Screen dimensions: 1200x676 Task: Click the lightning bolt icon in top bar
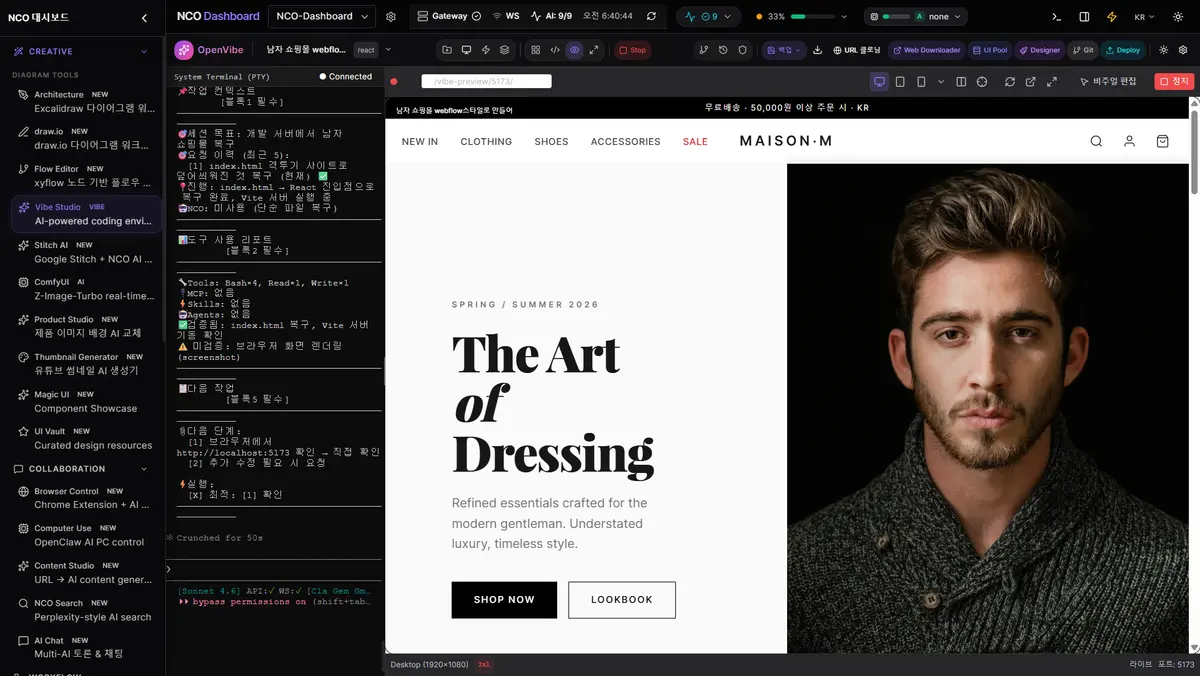(x=1112, y=17)
